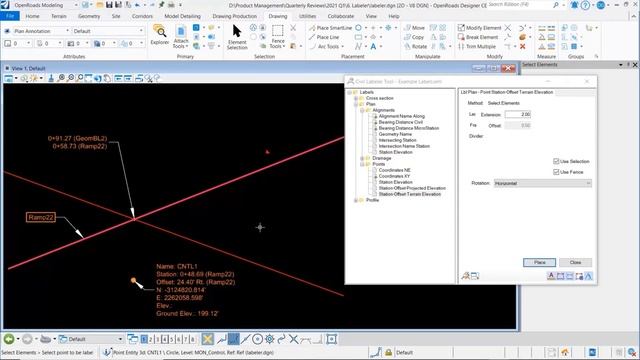Toggle view number 5 button
Viewport: 640px width, 360px height.
[172, 339]
